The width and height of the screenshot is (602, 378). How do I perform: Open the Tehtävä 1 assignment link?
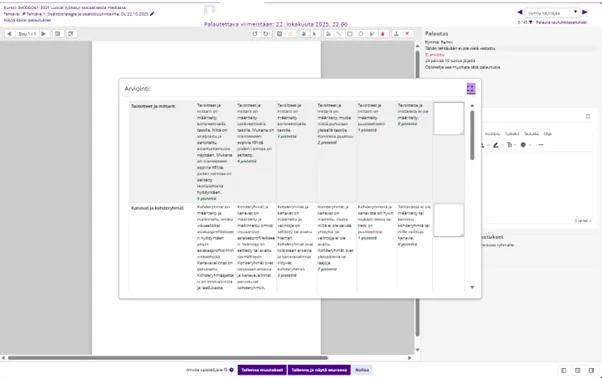tap(88, 14)
